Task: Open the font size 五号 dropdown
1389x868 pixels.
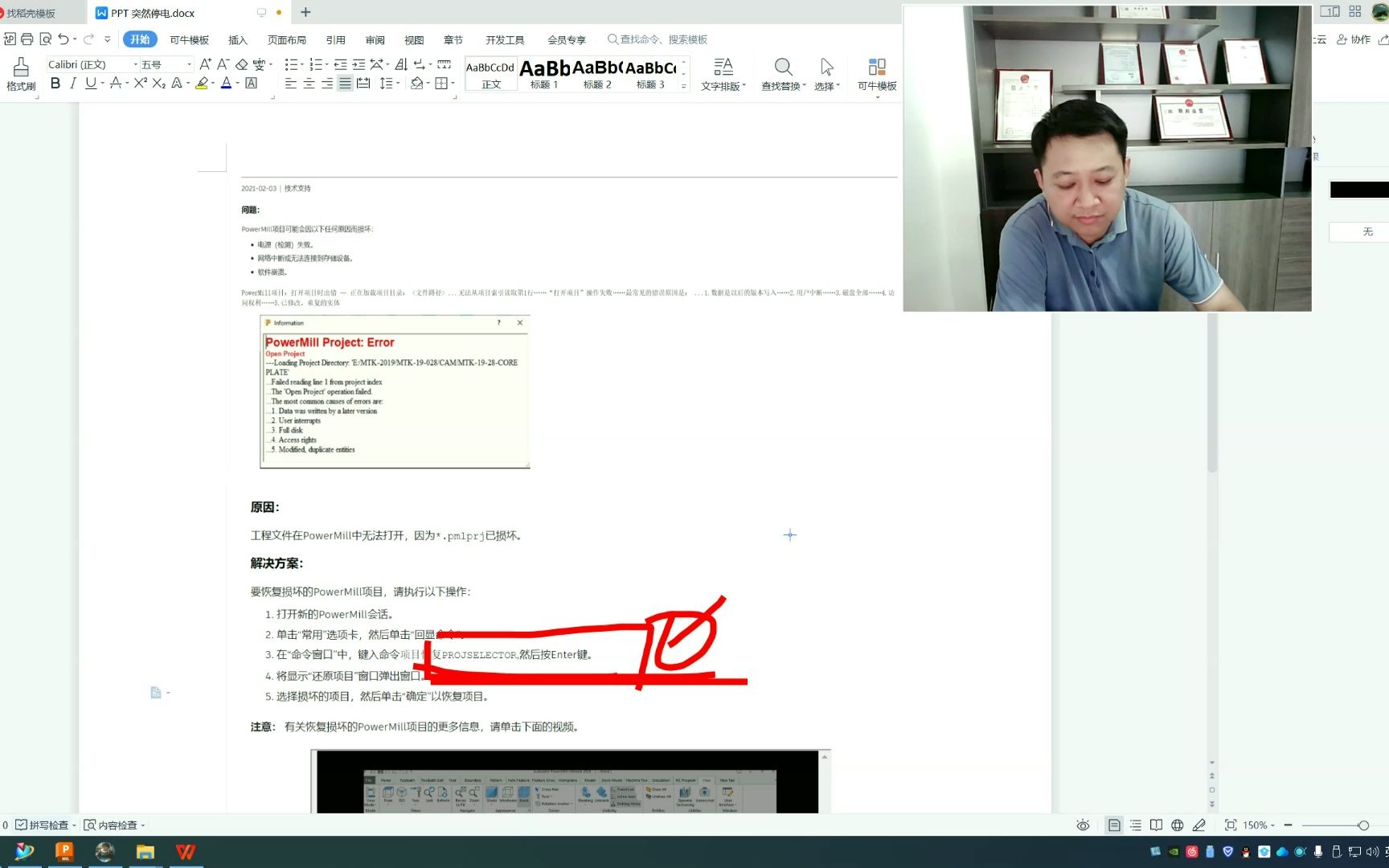Action: (x=189, y=64)
